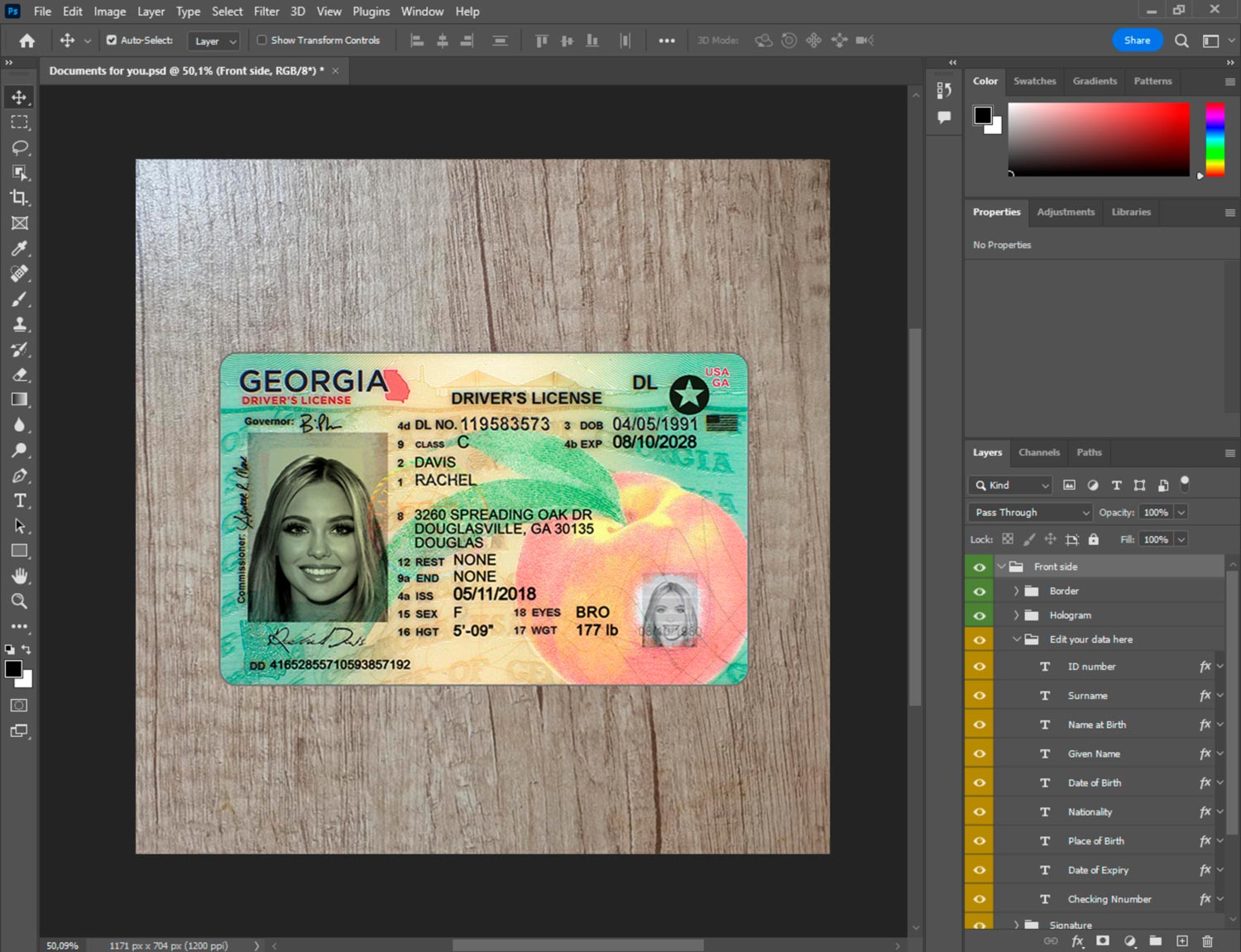
Task: Click the trash icon in Layers panel
Action: [x=1207, y=941]
